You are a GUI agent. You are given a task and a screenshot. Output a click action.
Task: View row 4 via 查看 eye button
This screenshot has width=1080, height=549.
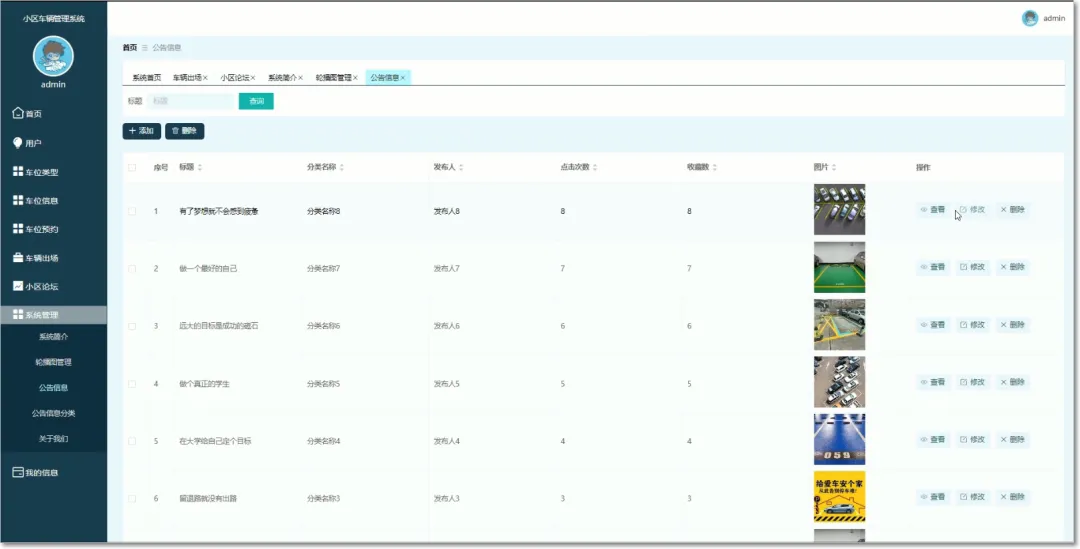(x=933, y=382)
